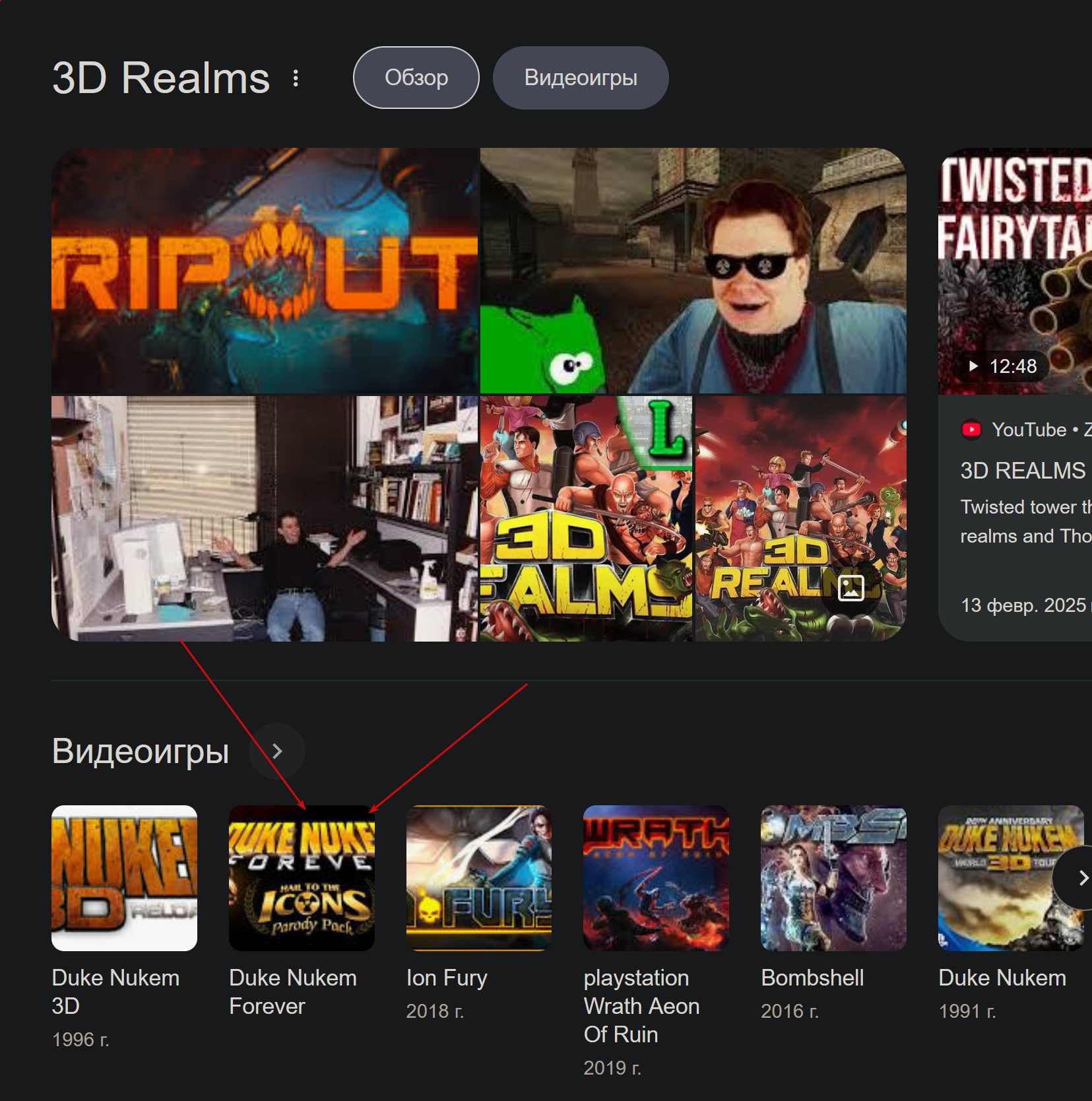Select the Duke Nukem 3D cover thumbnail

[x=125, y=878]
